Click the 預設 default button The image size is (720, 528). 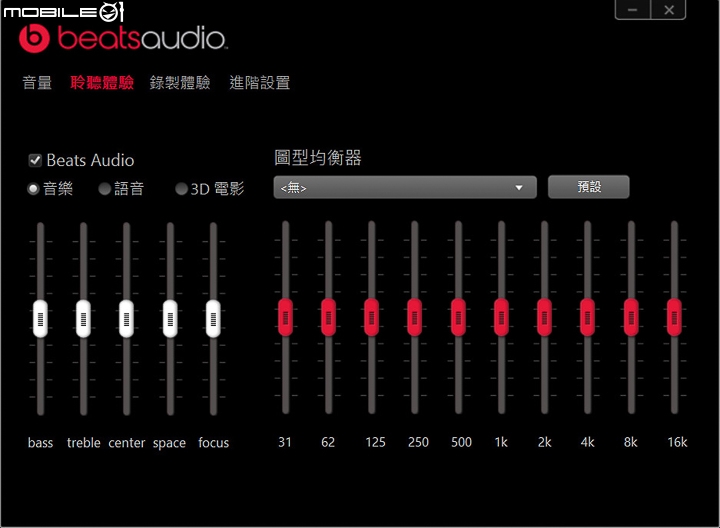[x=589, y=187]
